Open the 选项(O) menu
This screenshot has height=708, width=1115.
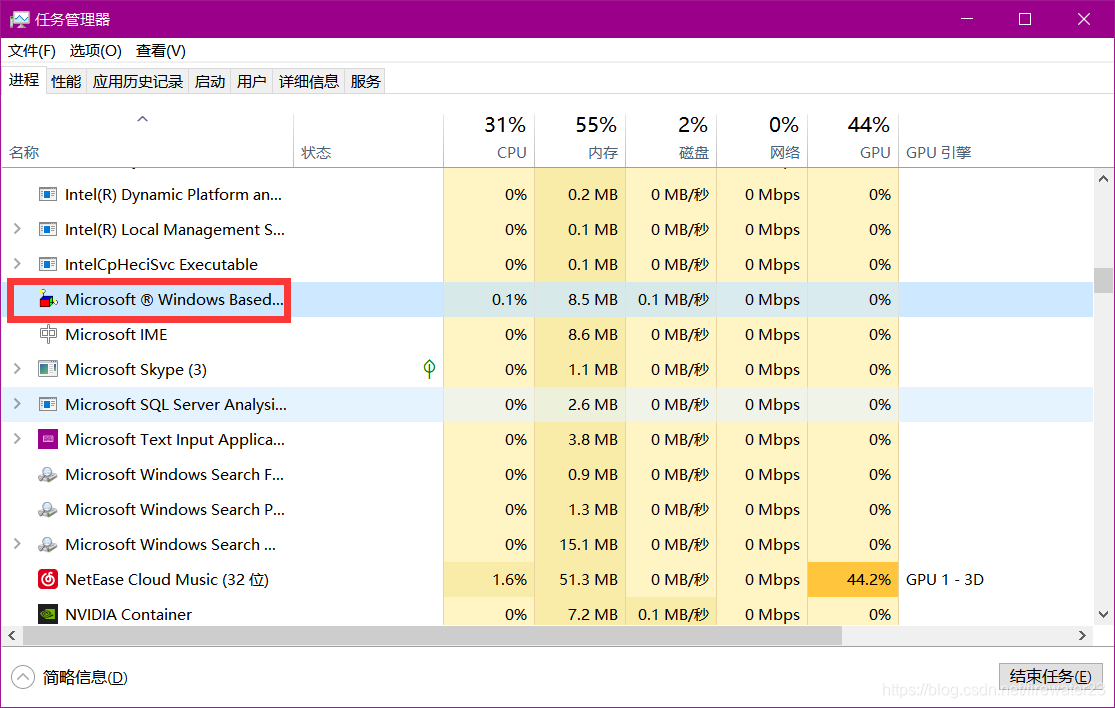95,51
